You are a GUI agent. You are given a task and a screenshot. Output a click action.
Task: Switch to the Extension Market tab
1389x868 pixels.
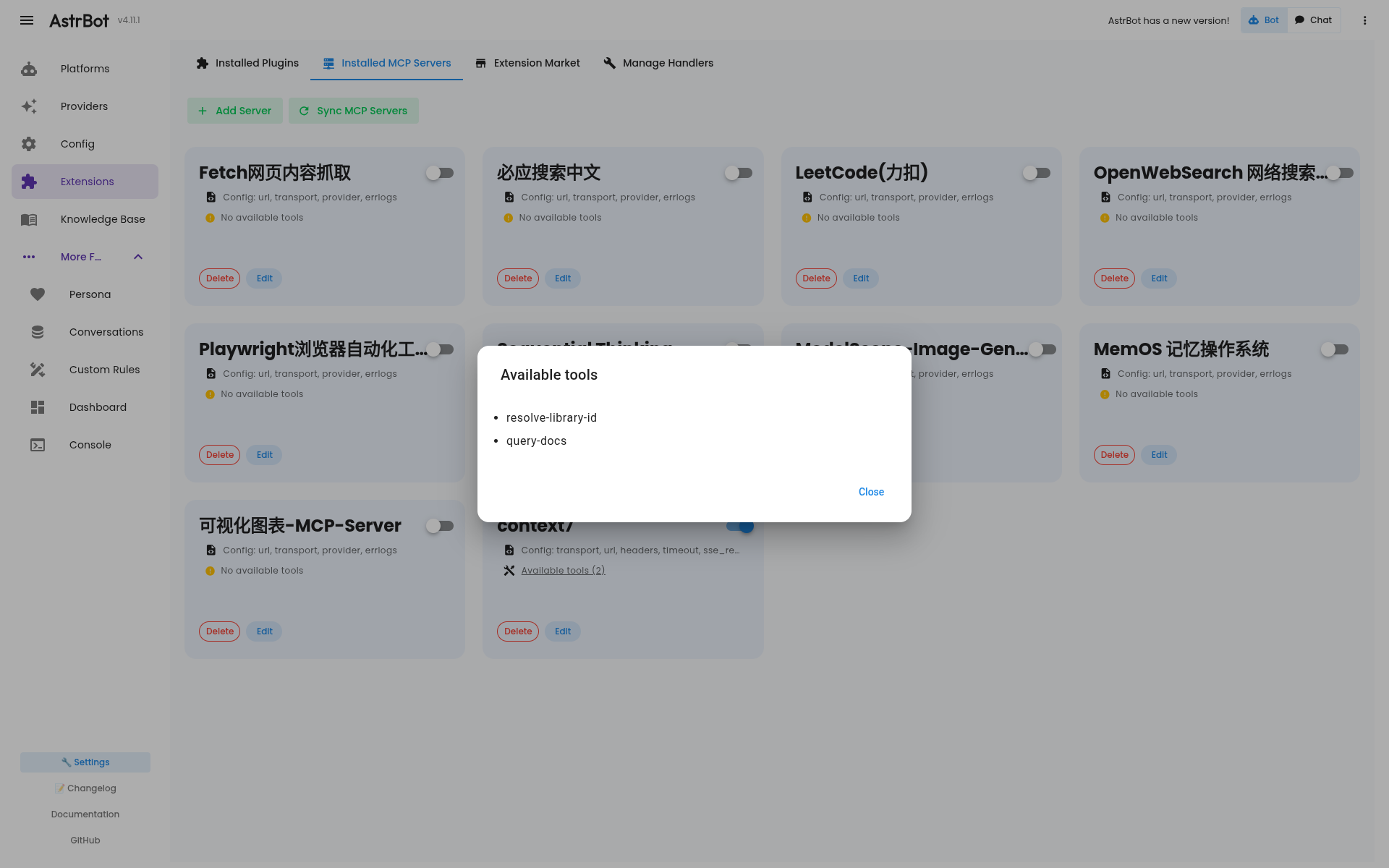527,63
